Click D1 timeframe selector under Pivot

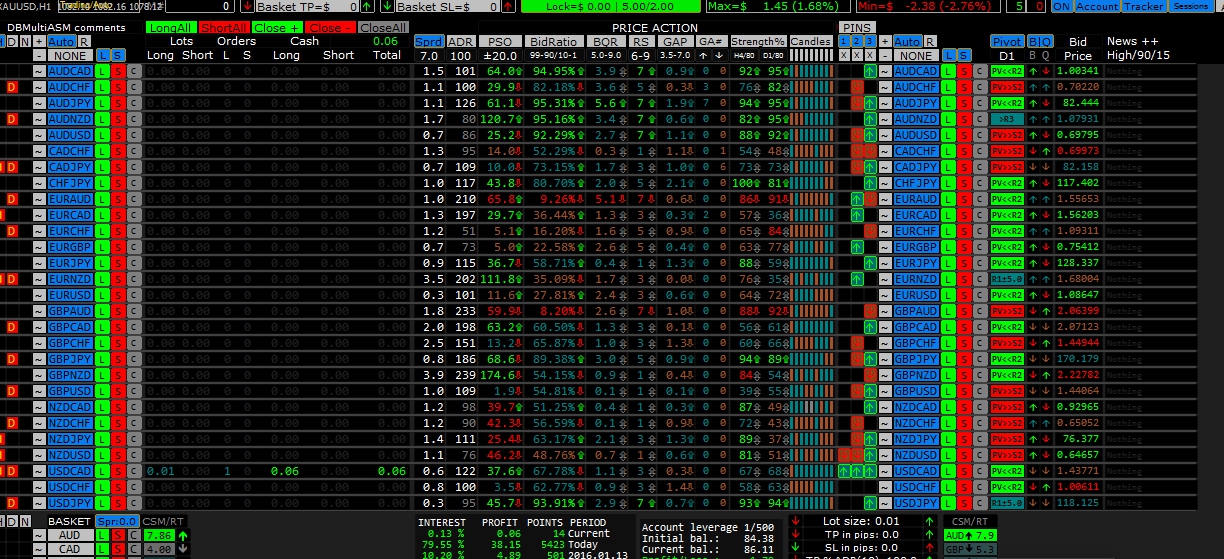click(1007, 55)
